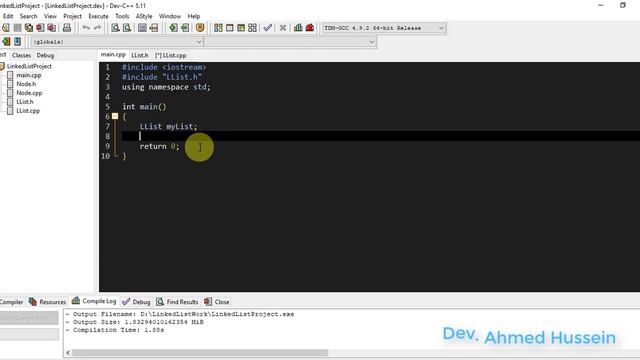
Task: Select LList.cpp in the project tree
Action: [28, 111]
